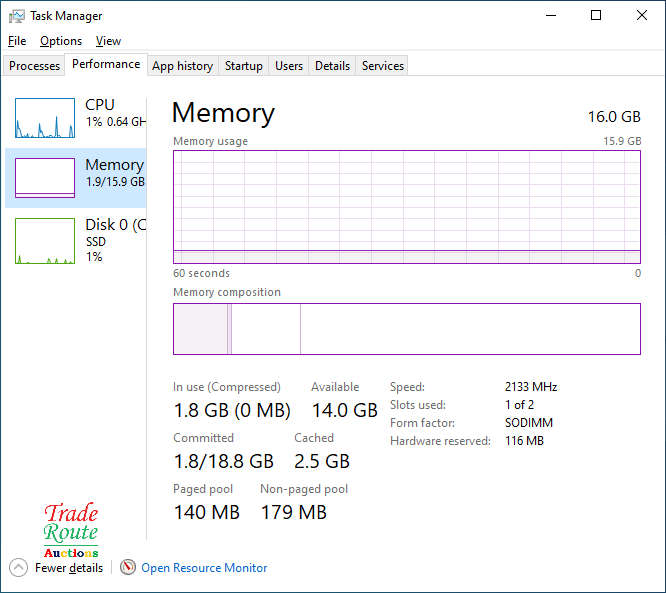The image size is (666, 593).
Task: Open the Options menu
Action: [x=61, y=41]
